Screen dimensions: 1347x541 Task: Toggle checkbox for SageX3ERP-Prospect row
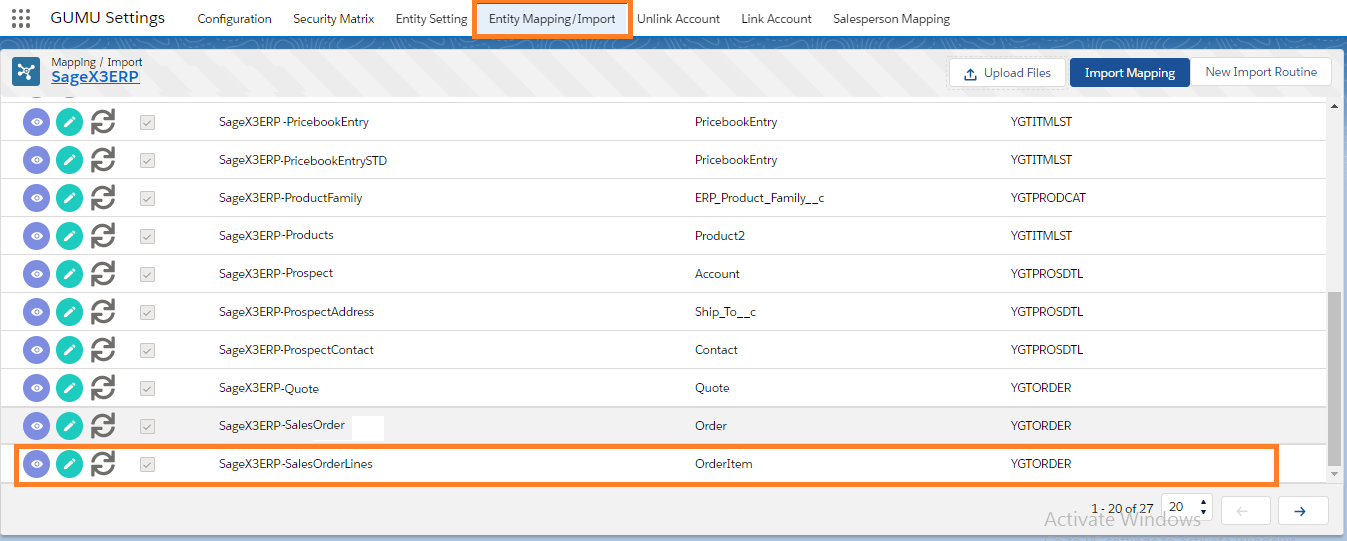click(147, 274)
